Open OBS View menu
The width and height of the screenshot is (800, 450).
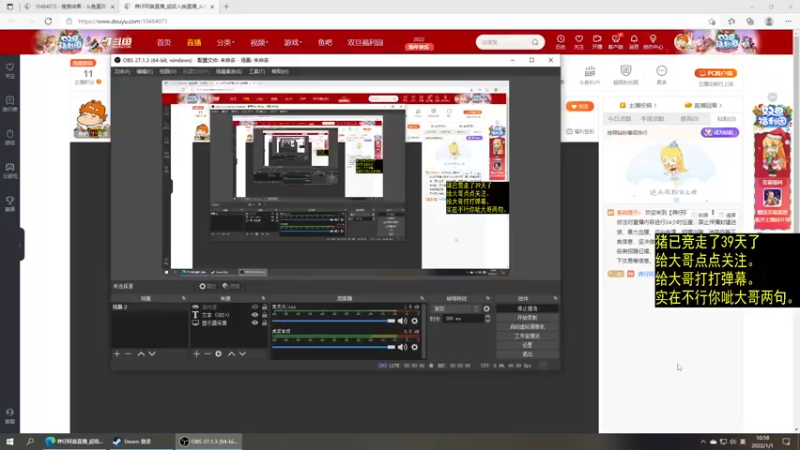[x=167, y=72]
